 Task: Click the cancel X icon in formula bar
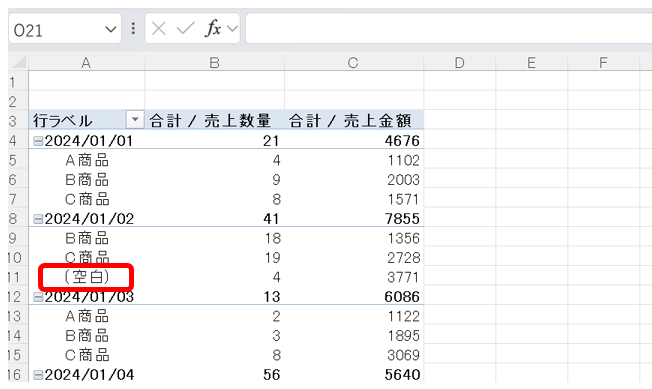158,29
